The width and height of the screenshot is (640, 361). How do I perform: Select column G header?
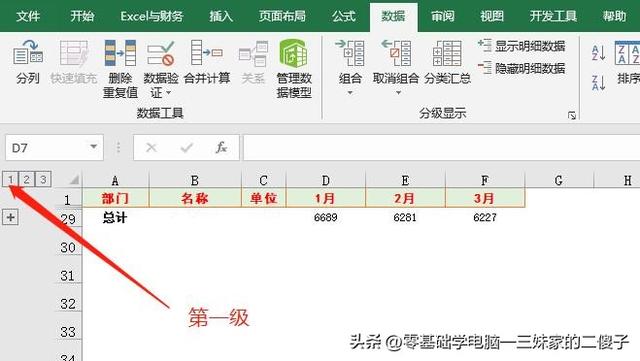point(559,180)
